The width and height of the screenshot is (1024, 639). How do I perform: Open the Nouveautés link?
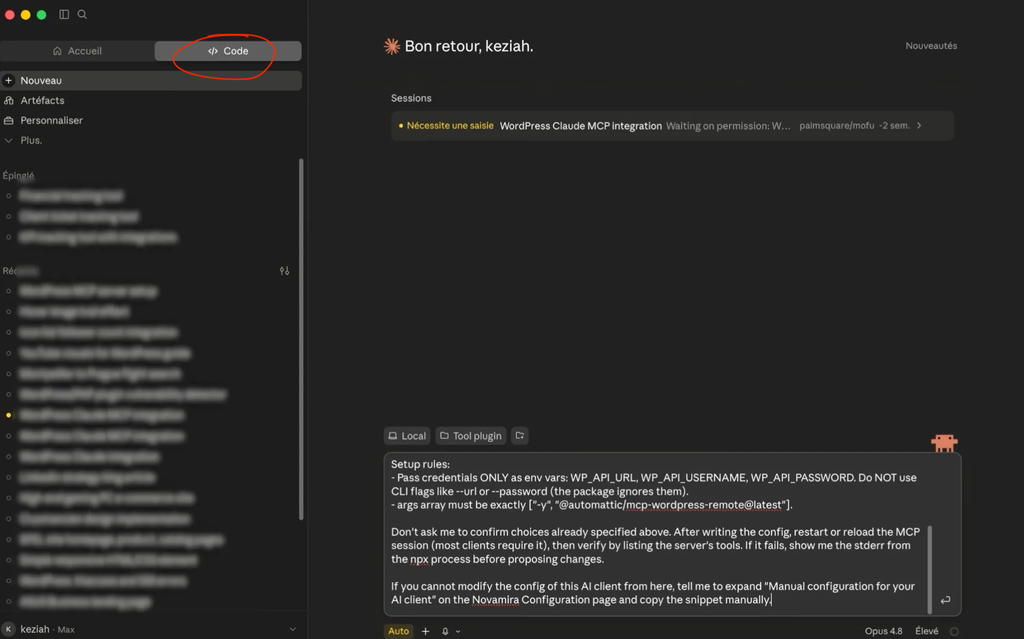[x=931, y=46]
